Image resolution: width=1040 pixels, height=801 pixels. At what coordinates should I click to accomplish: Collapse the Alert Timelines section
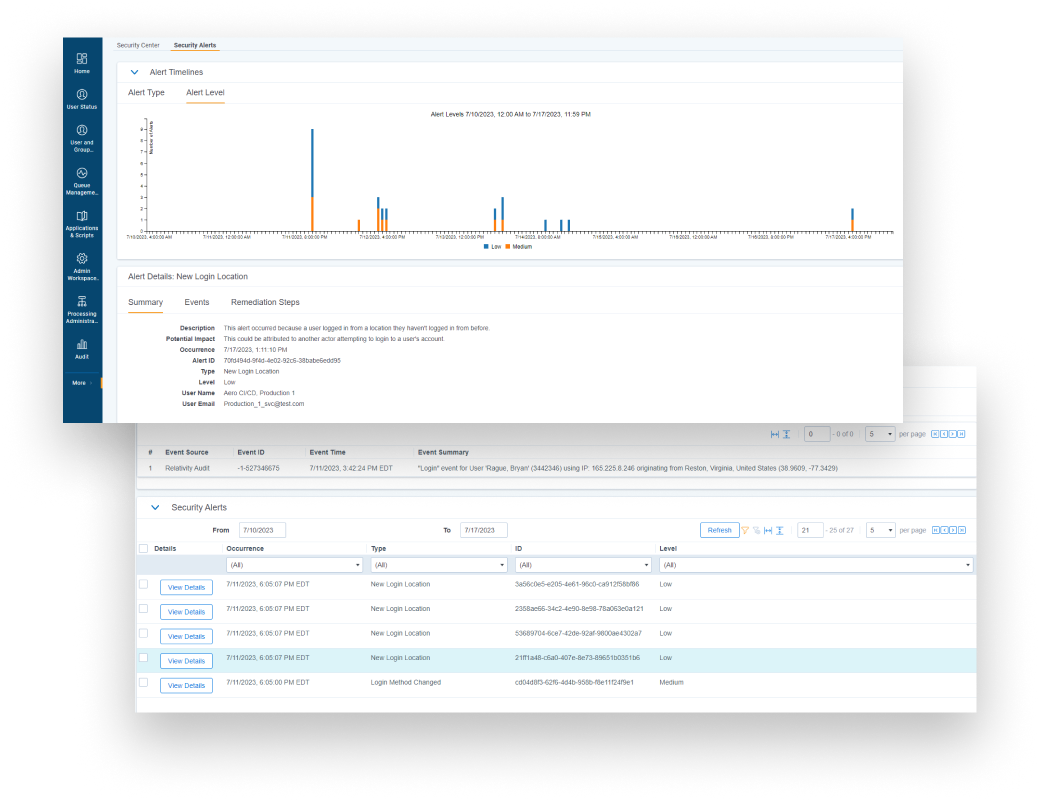pyautogui.click(x=134, y=72)
